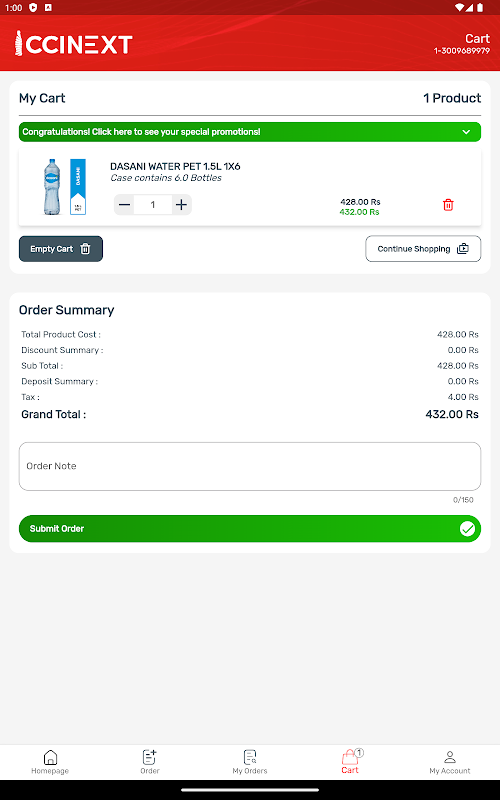Submit the order with green button
The height and width of the screenshot is (800, 500).
pos(250,529)
